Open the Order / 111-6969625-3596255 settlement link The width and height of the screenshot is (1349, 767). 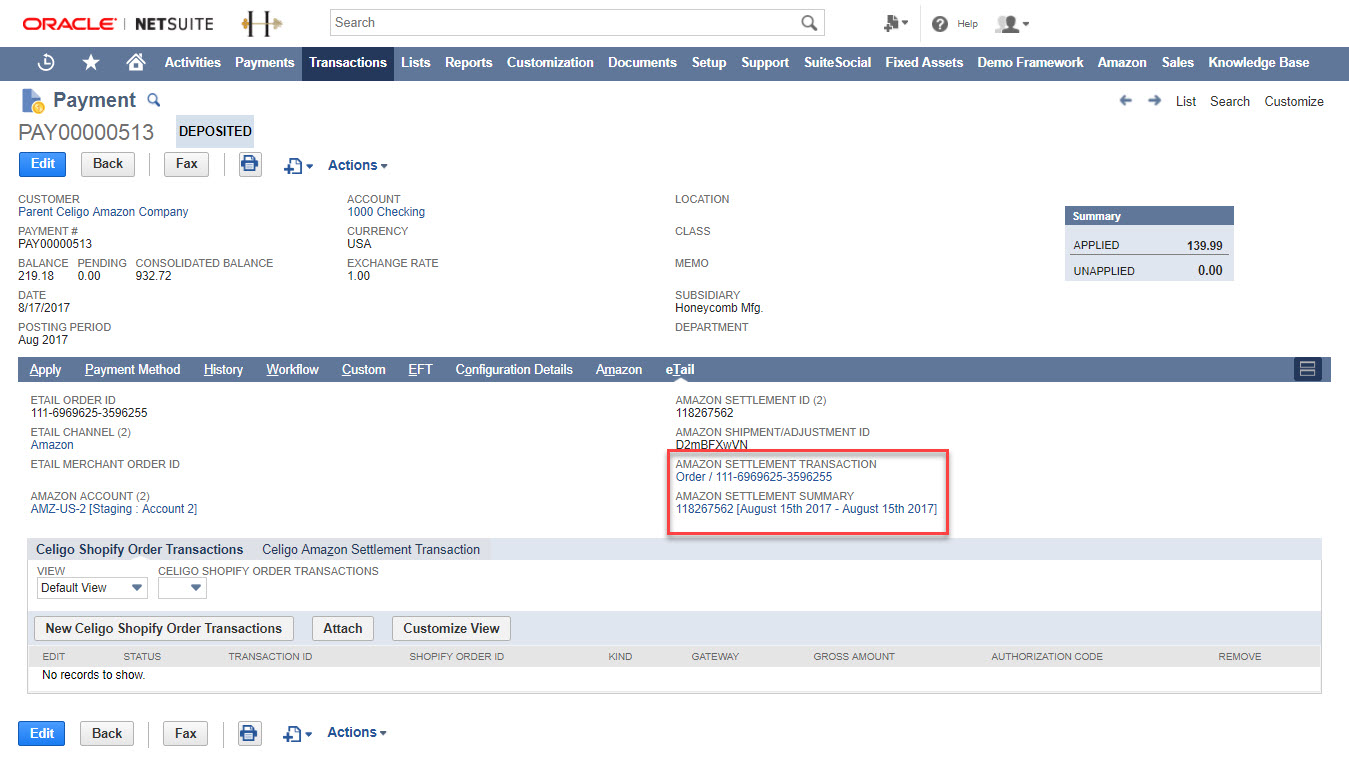pyautogui.click(x=754, y=477)
